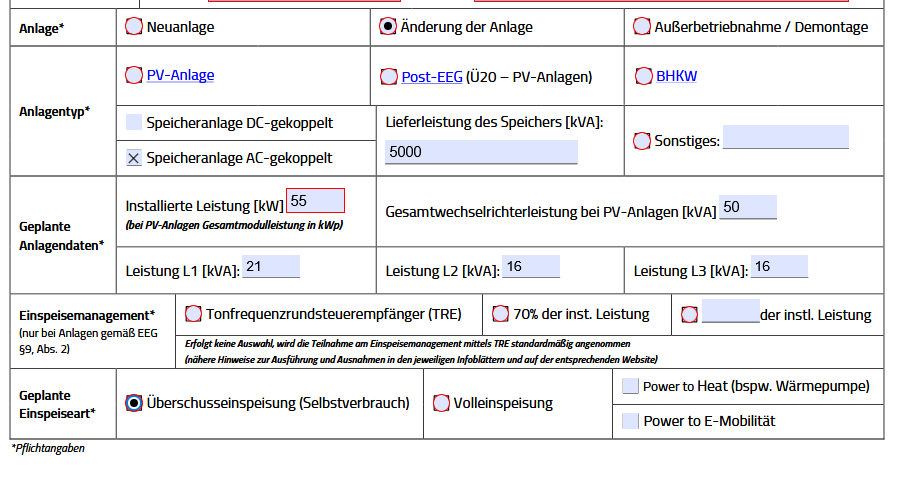The height and width of the screenshot is (479, 922).
Task: Choose Außerbetriebnahme / Demontage radio button
Action: coord(642,27)
